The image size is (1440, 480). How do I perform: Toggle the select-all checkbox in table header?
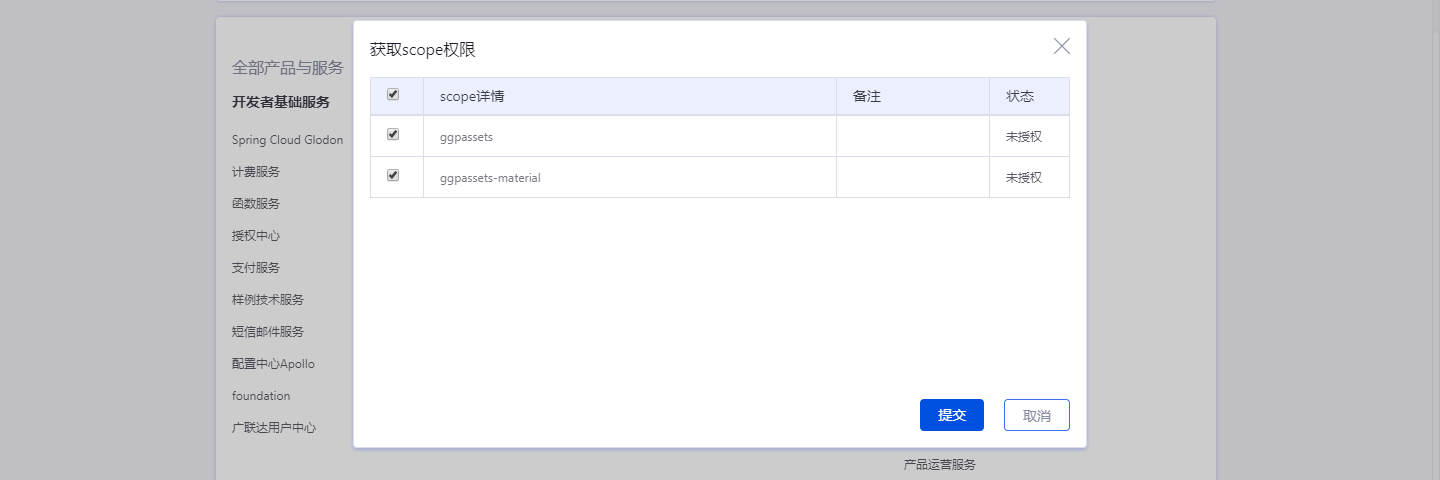click(x=393, y=94)
